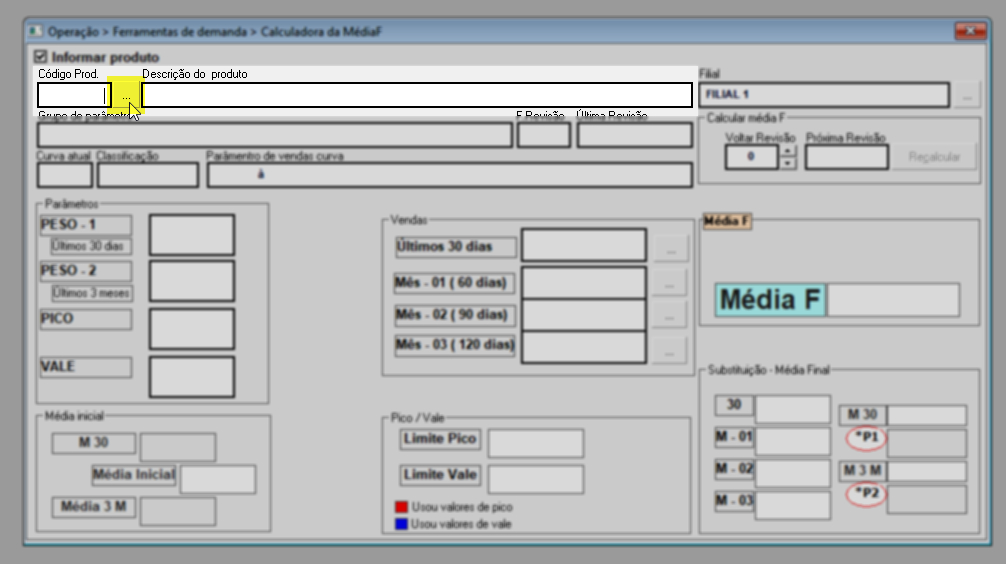Screen dimensions: 1006x564
Task: Click the Últimos 3 meses label
Action: (x=92, y=293)
